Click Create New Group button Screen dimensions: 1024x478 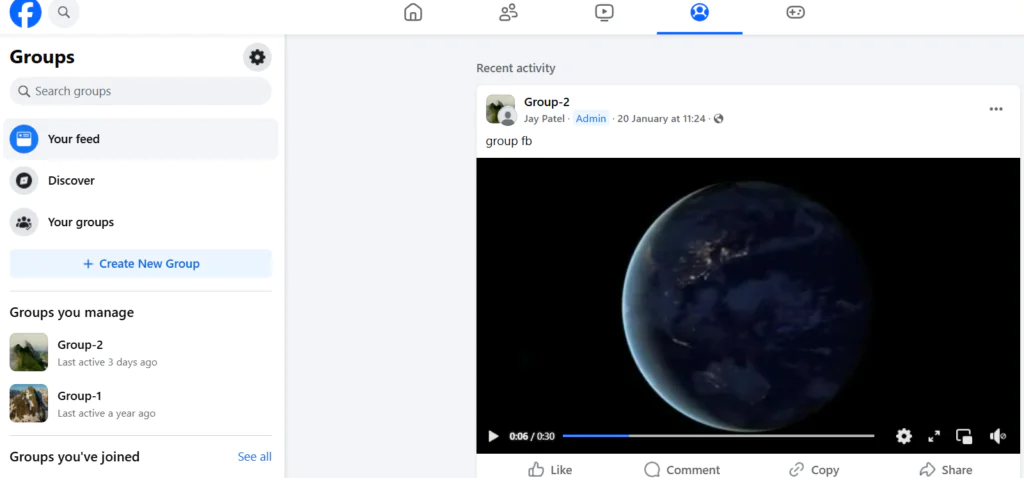tap(140, 264)
